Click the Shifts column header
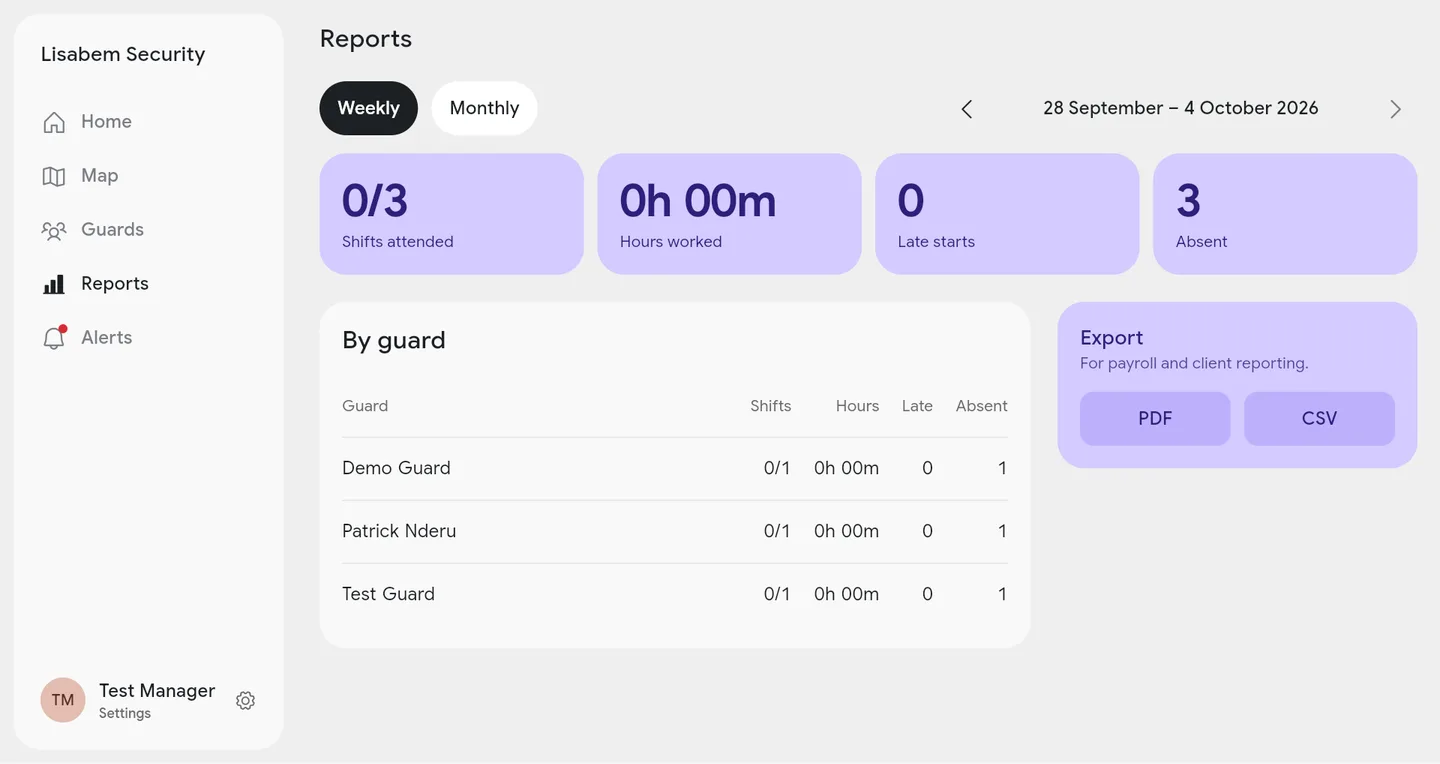The image size is (1440, 764). pos(770,406)
